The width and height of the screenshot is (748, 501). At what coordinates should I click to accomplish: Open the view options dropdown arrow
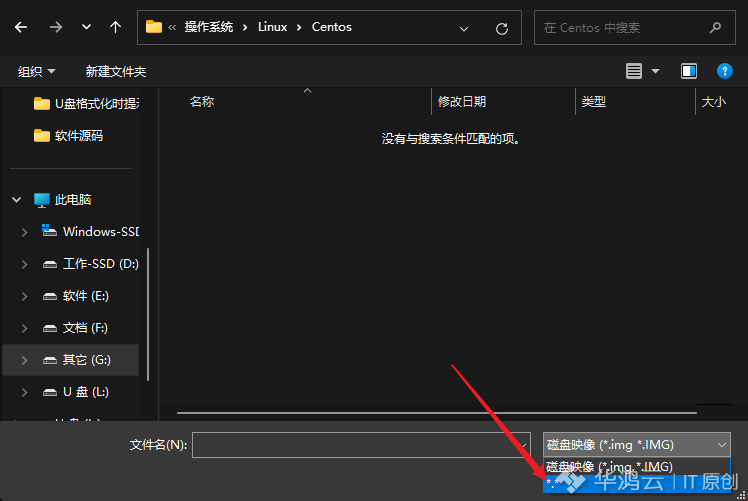pos(655,72)
